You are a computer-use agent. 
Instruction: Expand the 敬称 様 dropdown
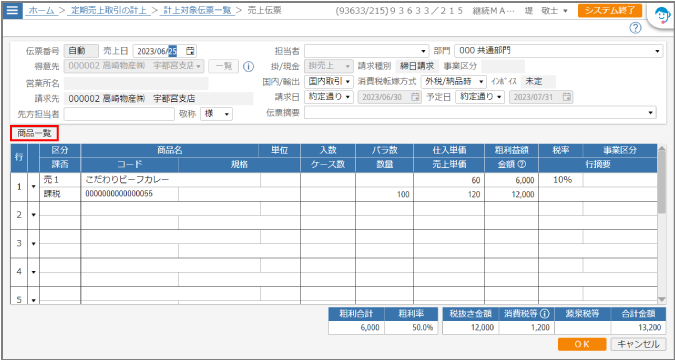coord(216,114)
